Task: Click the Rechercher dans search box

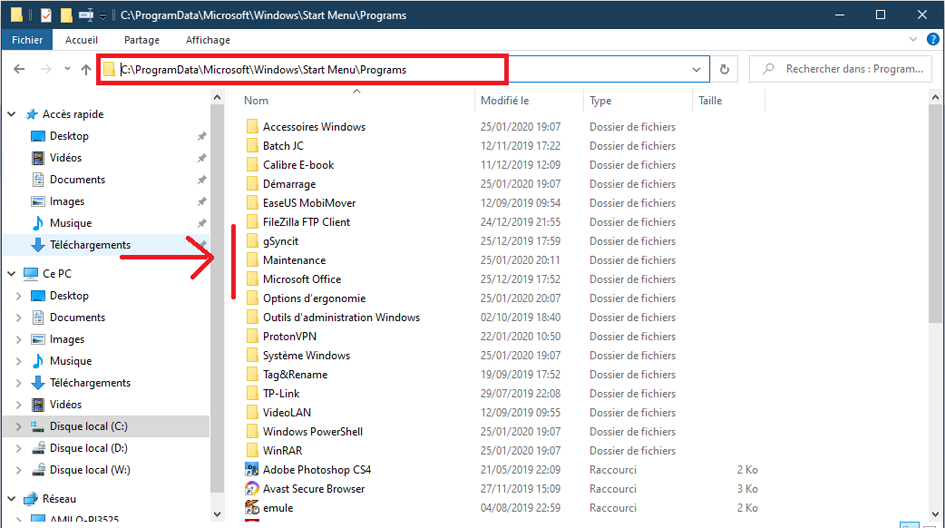Action: pos(841,69)
